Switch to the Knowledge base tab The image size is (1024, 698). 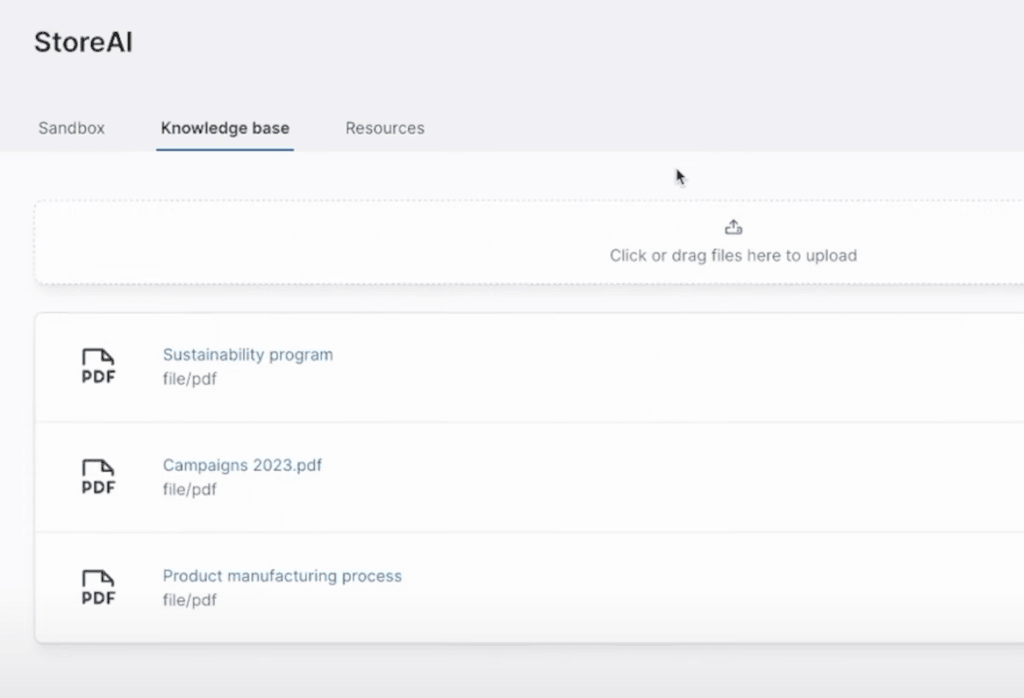pyautogui.click(x=224, y=128)
